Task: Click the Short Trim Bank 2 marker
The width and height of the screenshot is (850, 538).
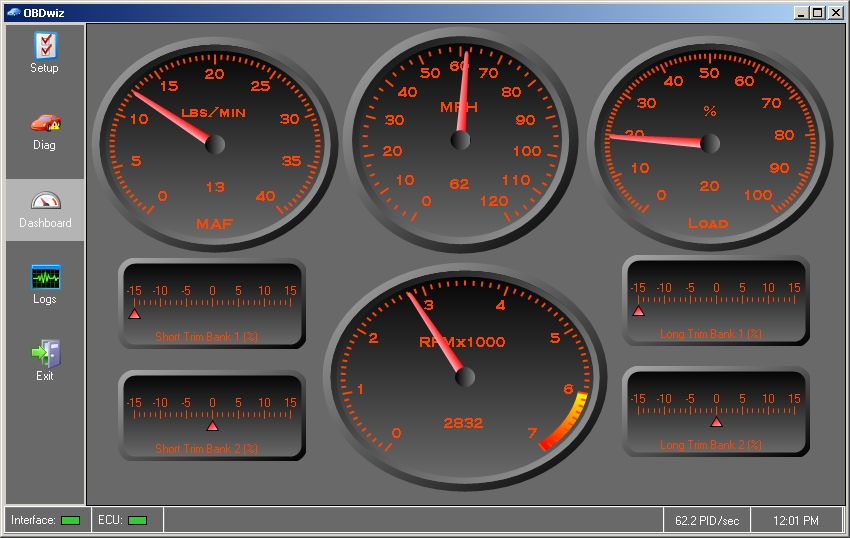Action: [x=212, y=426]
